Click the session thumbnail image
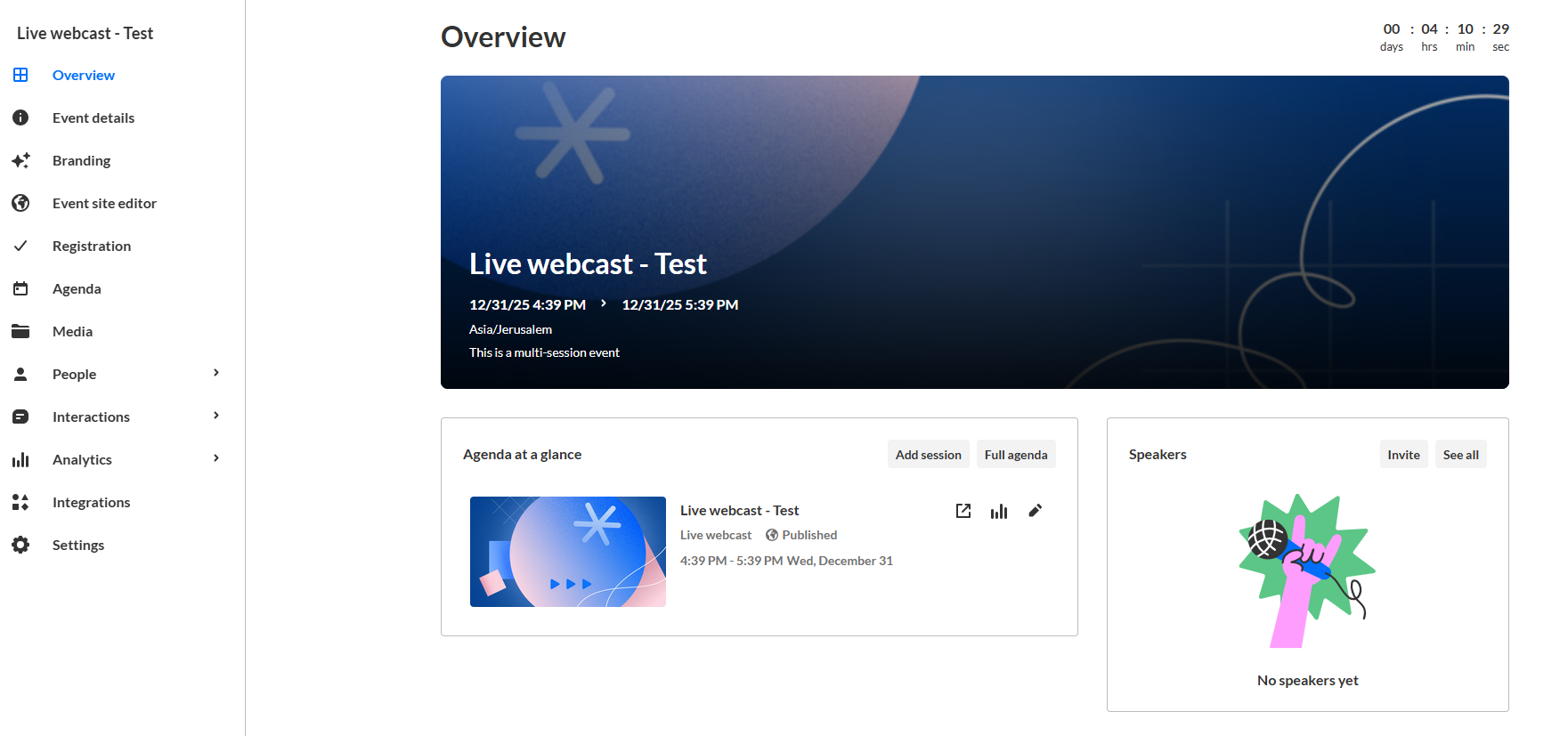The width and height of the screenshot is (1568, 736). coord(568,552)
